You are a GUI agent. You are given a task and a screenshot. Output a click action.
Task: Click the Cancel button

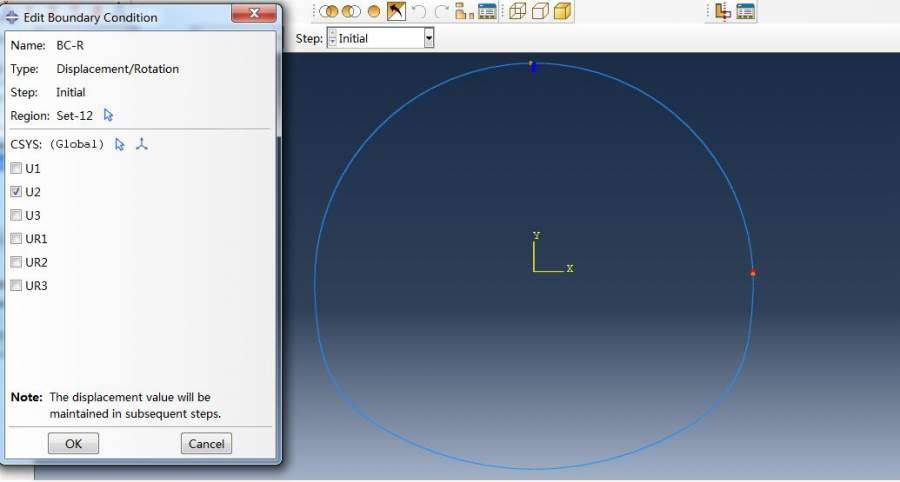(207, 444)
